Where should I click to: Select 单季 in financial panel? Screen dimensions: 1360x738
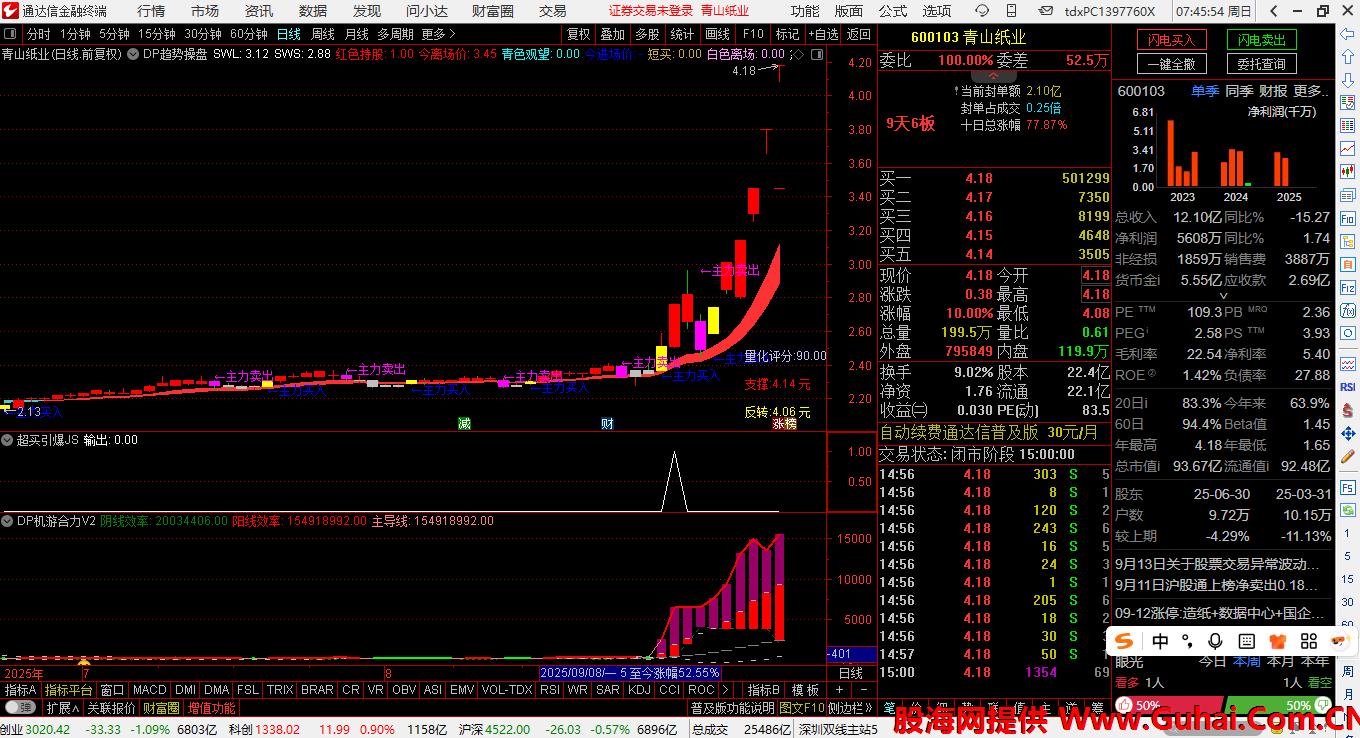1205,91
